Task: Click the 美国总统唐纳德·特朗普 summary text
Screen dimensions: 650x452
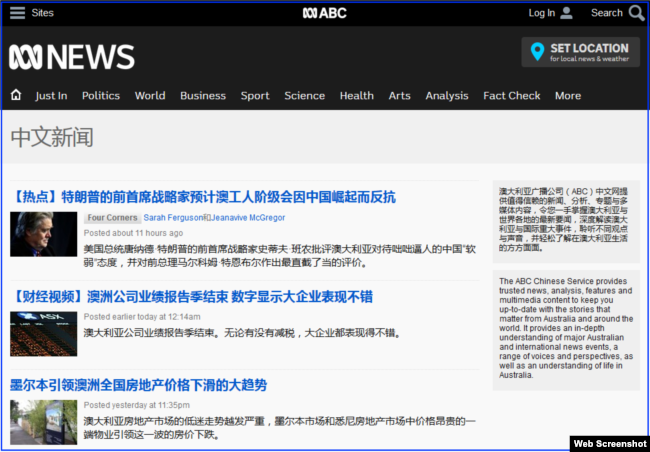Action: (280, 256)
